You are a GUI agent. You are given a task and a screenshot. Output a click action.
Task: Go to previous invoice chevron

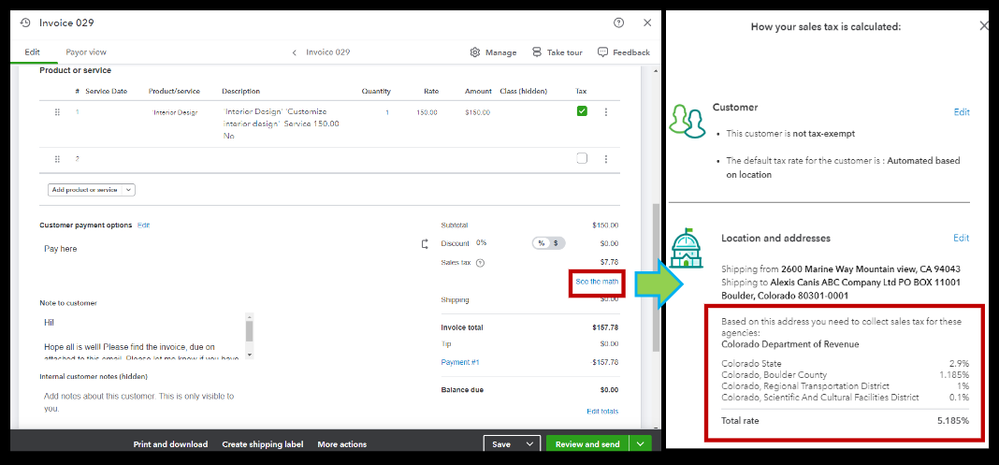294,53
